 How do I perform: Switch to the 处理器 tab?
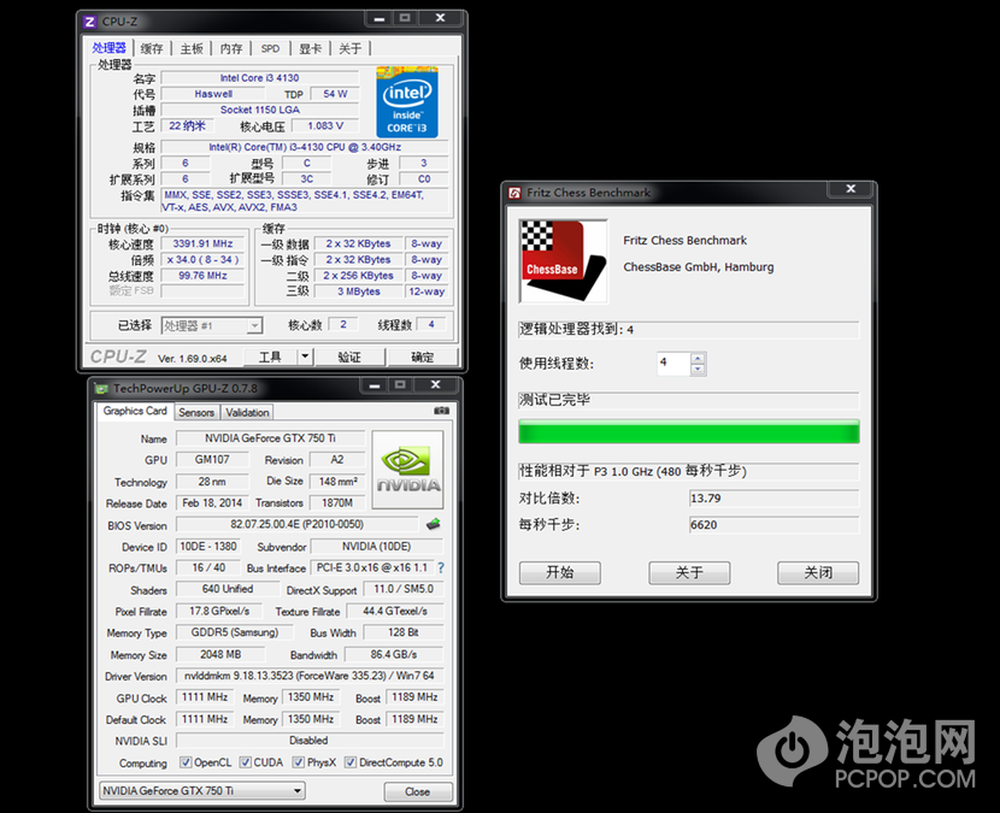point(109,48)
